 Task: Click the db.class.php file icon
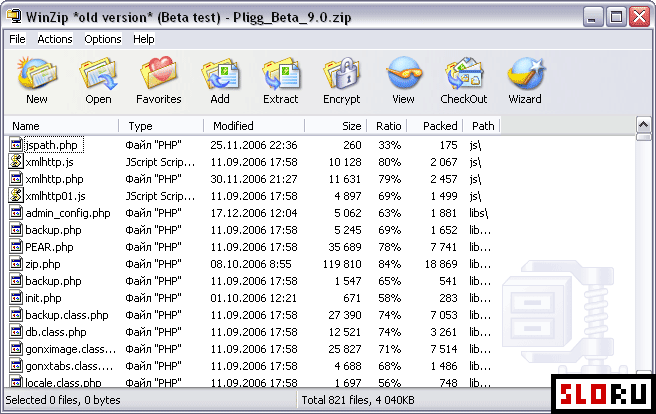16,332
